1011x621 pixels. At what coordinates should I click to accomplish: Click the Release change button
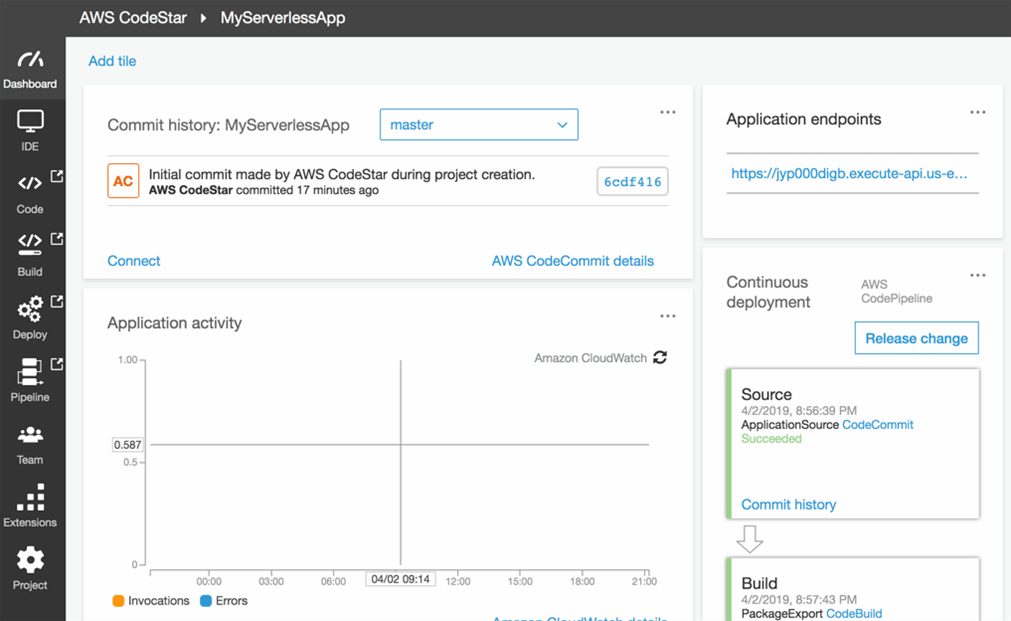(x=916, y=338)
